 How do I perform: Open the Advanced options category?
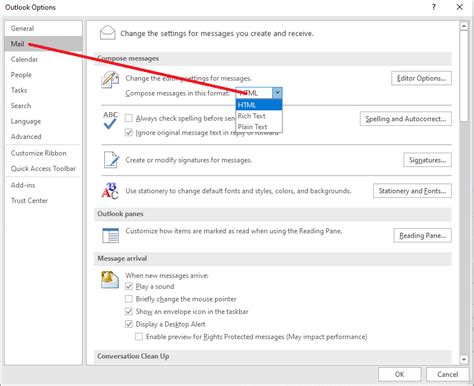(43, 136)
